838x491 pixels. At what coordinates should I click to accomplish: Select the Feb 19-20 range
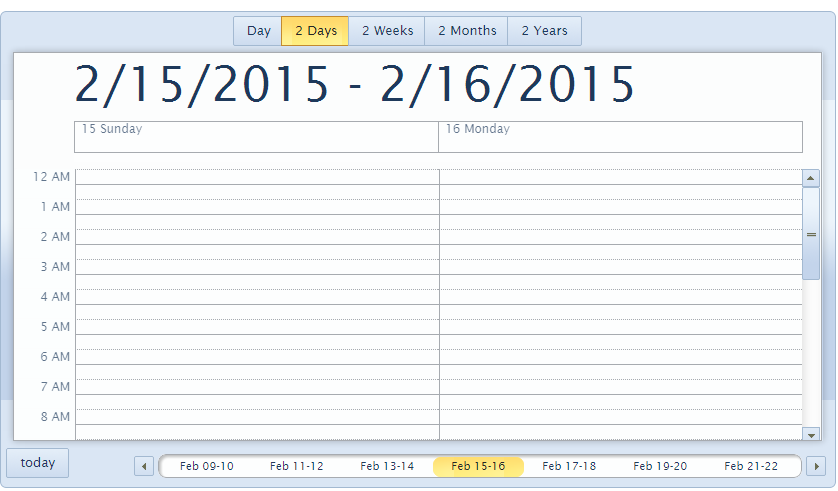point(660,466)
